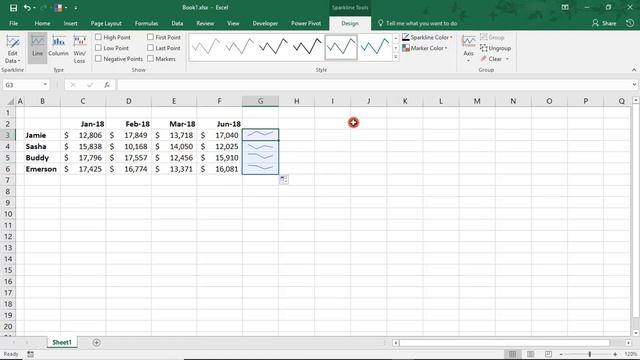The width and height of the screenshot is (640, 360).
Task: Enable the Last Point checkbox
Action: point(151,48)
